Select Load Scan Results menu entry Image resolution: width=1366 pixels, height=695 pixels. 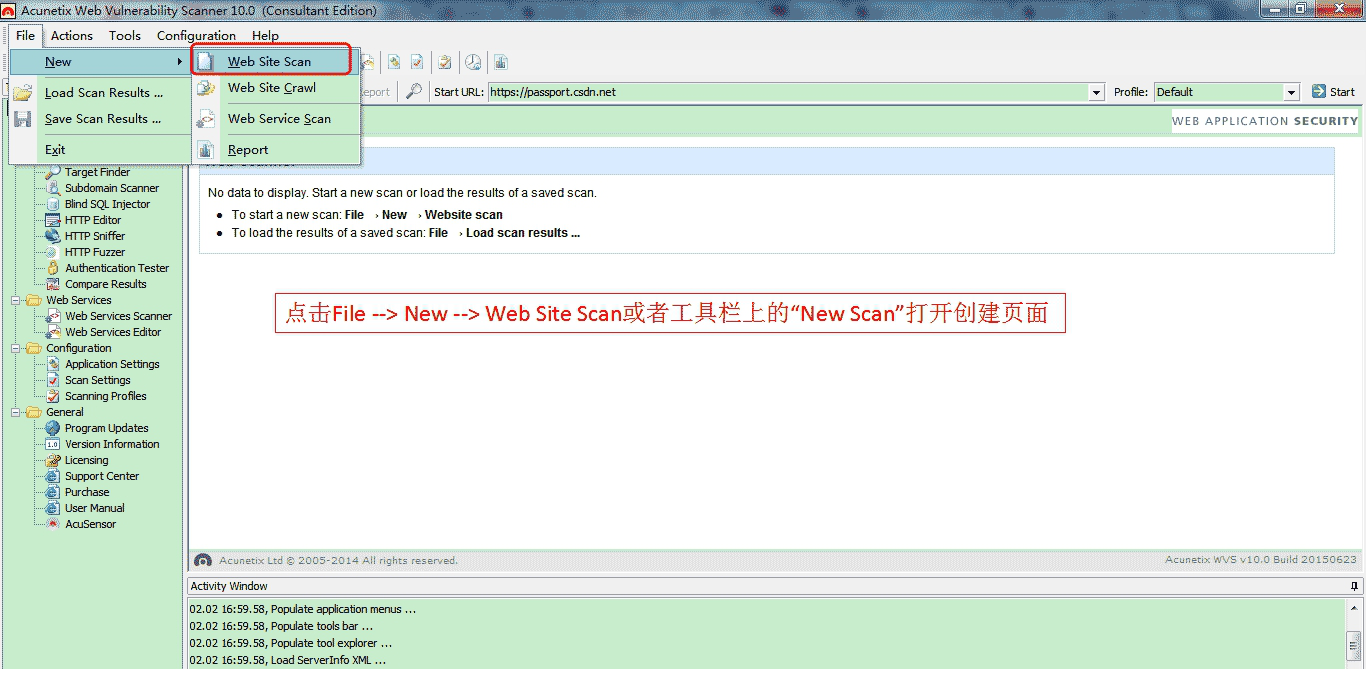point(100,93)
